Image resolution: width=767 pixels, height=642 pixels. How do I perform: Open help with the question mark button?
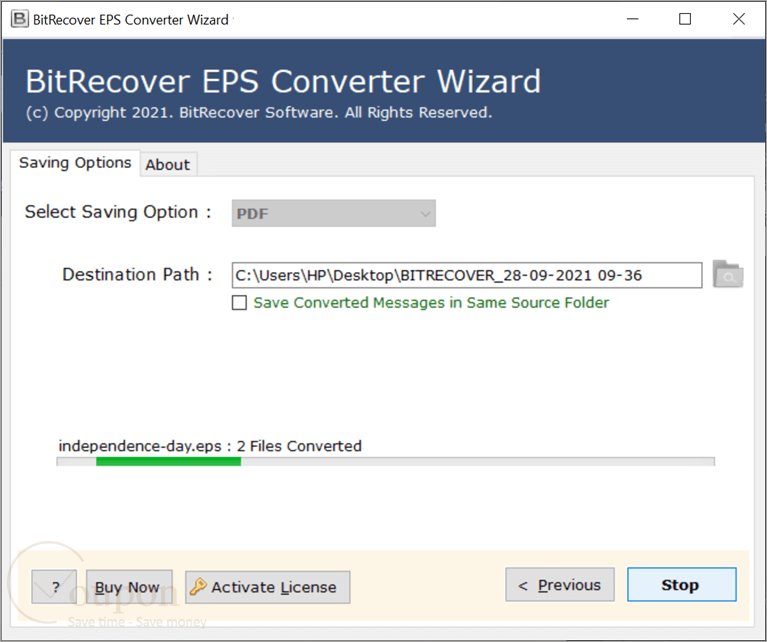(x=54, y=587)
